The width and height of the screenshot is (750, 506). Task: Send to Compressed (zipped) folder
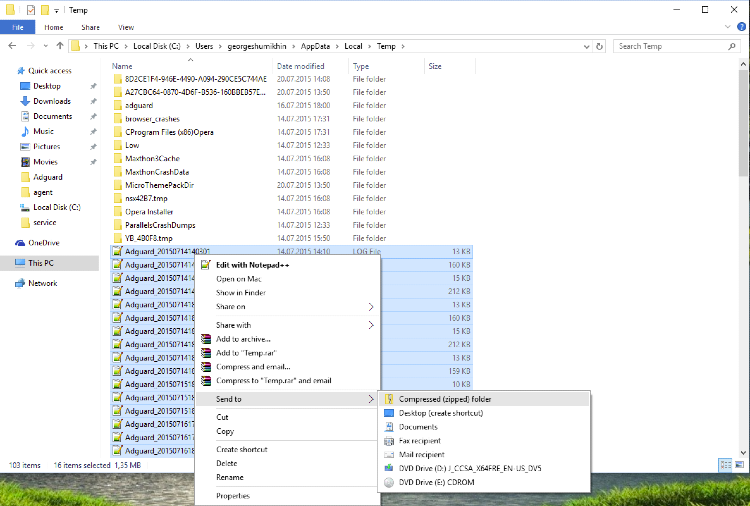coord(484,399)
